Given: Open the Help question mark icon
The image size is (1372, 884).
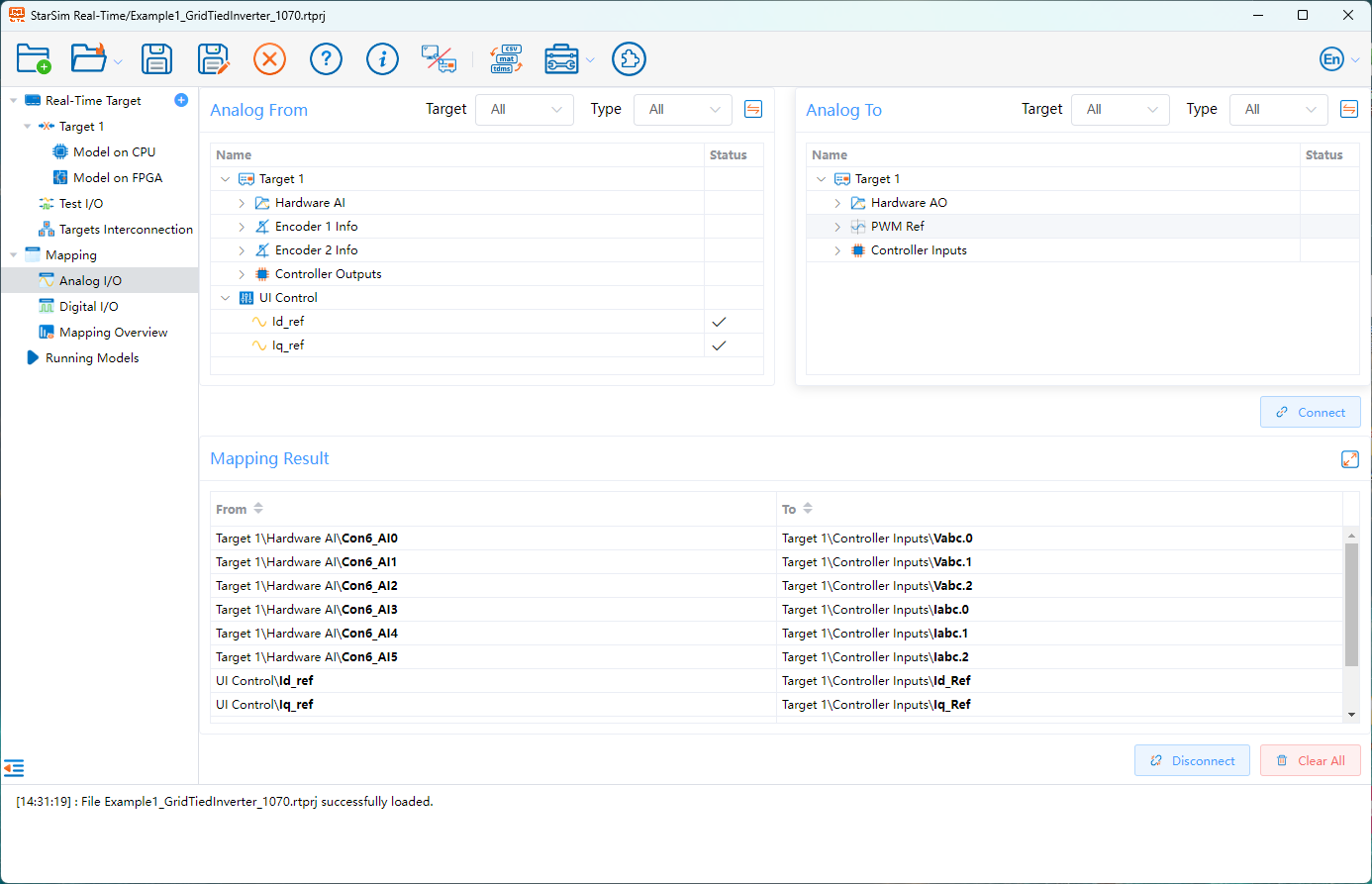Looking at the screenshot, I should coord(326,59).
